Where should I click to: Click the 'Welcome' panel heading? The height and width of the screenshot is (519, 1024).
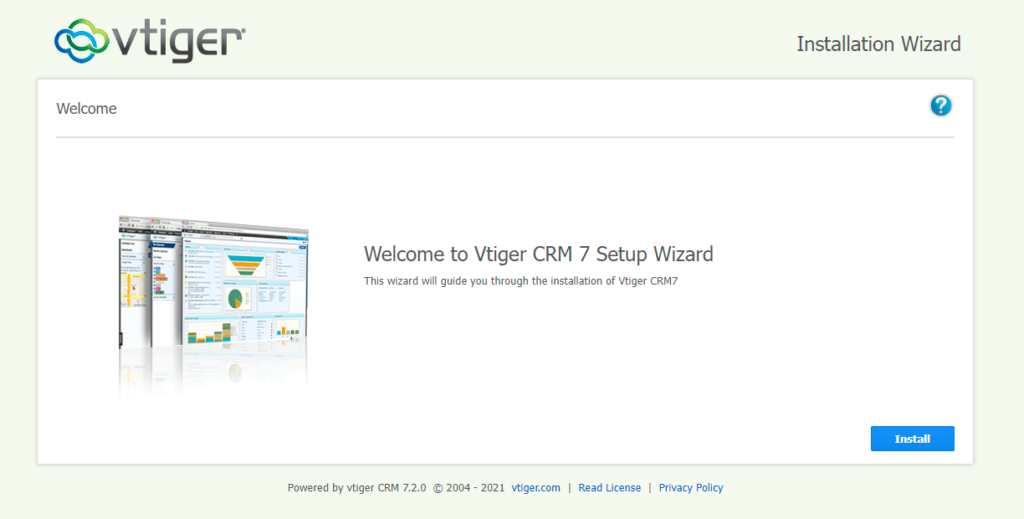pyautogui.click(x=86, y=108)
